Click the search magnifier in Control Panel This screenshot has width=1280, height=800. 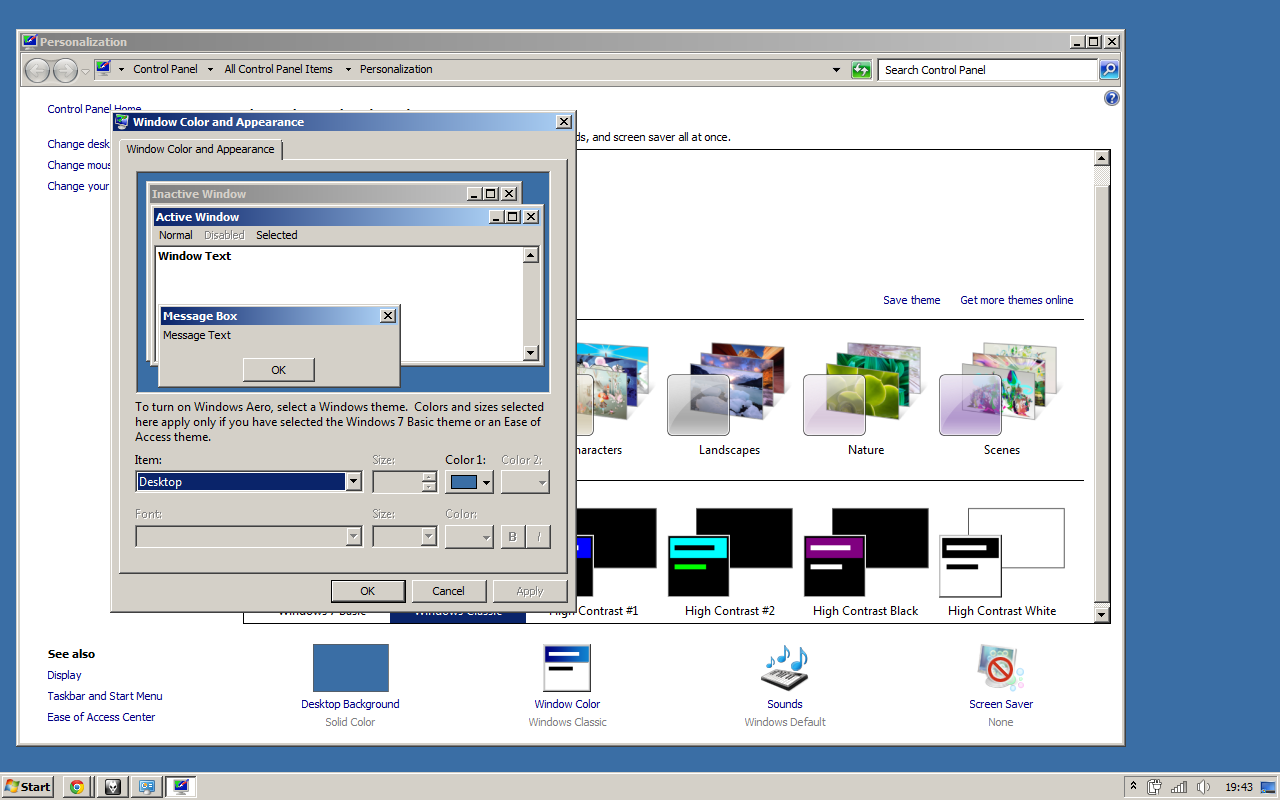click(1109, 69)
